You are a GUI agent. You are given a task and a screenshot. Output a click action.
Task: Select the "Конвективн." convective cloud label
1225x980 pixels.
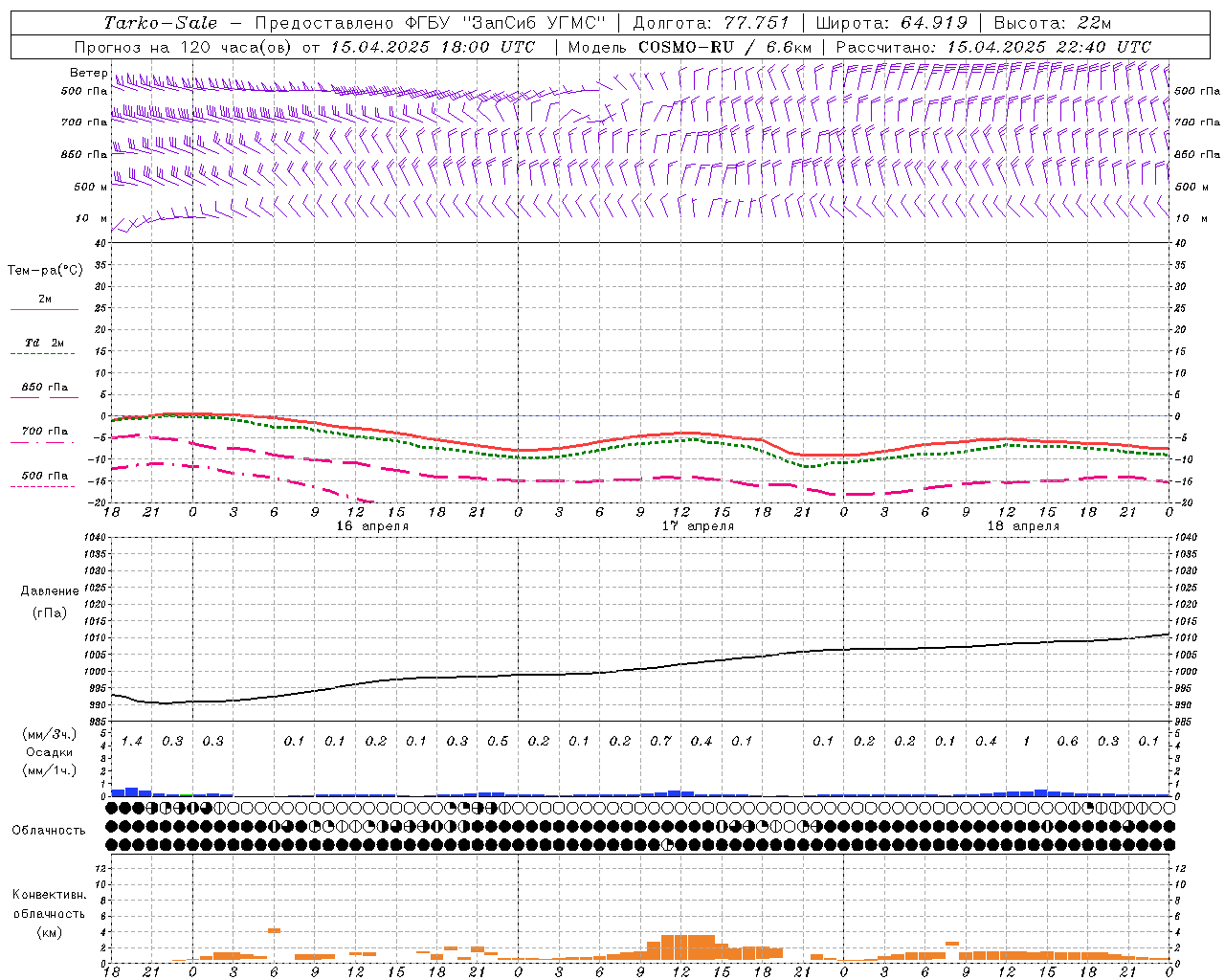(x=49, y=895)
